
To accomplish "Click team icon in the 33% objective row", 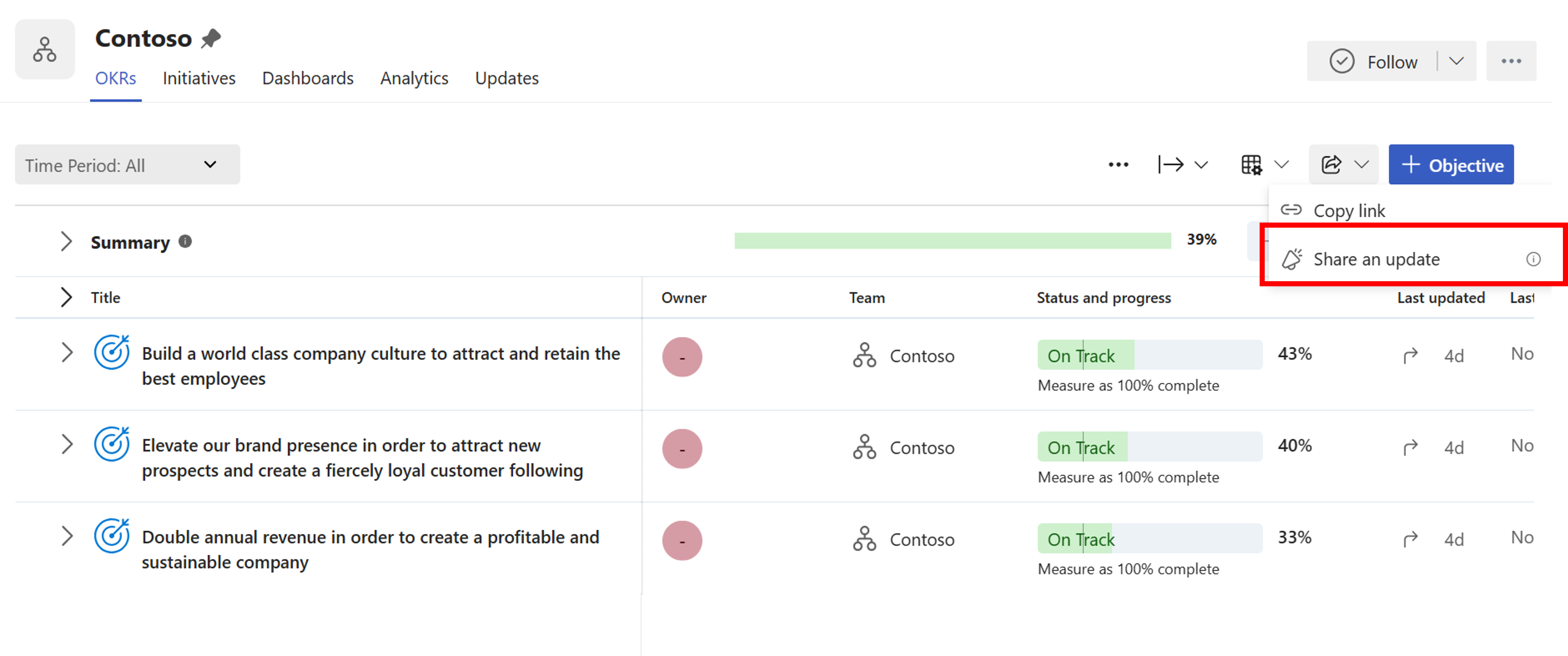I will (x=864, y=539).
